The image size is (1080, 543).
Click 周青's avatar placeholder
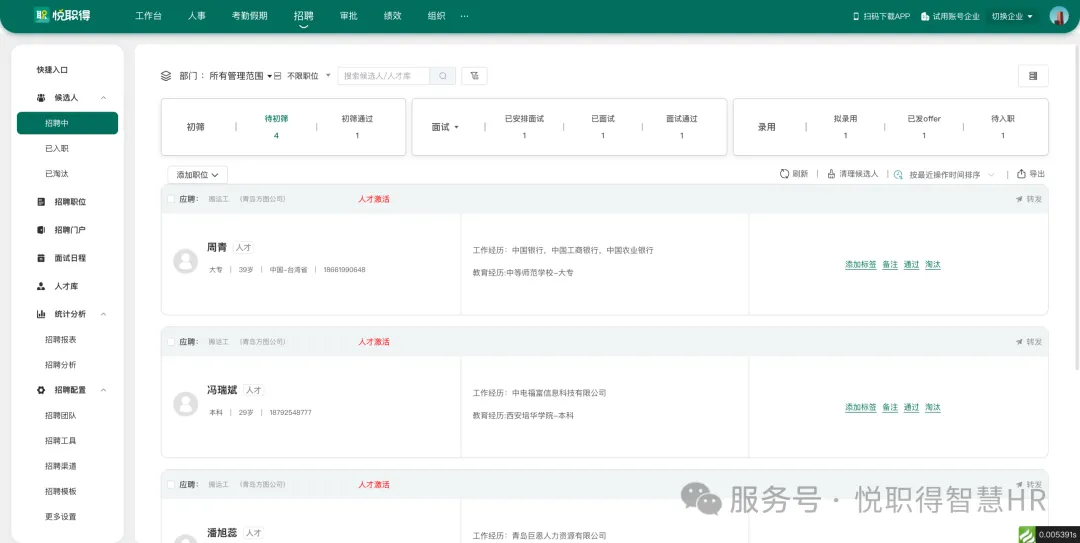(185, 261)
